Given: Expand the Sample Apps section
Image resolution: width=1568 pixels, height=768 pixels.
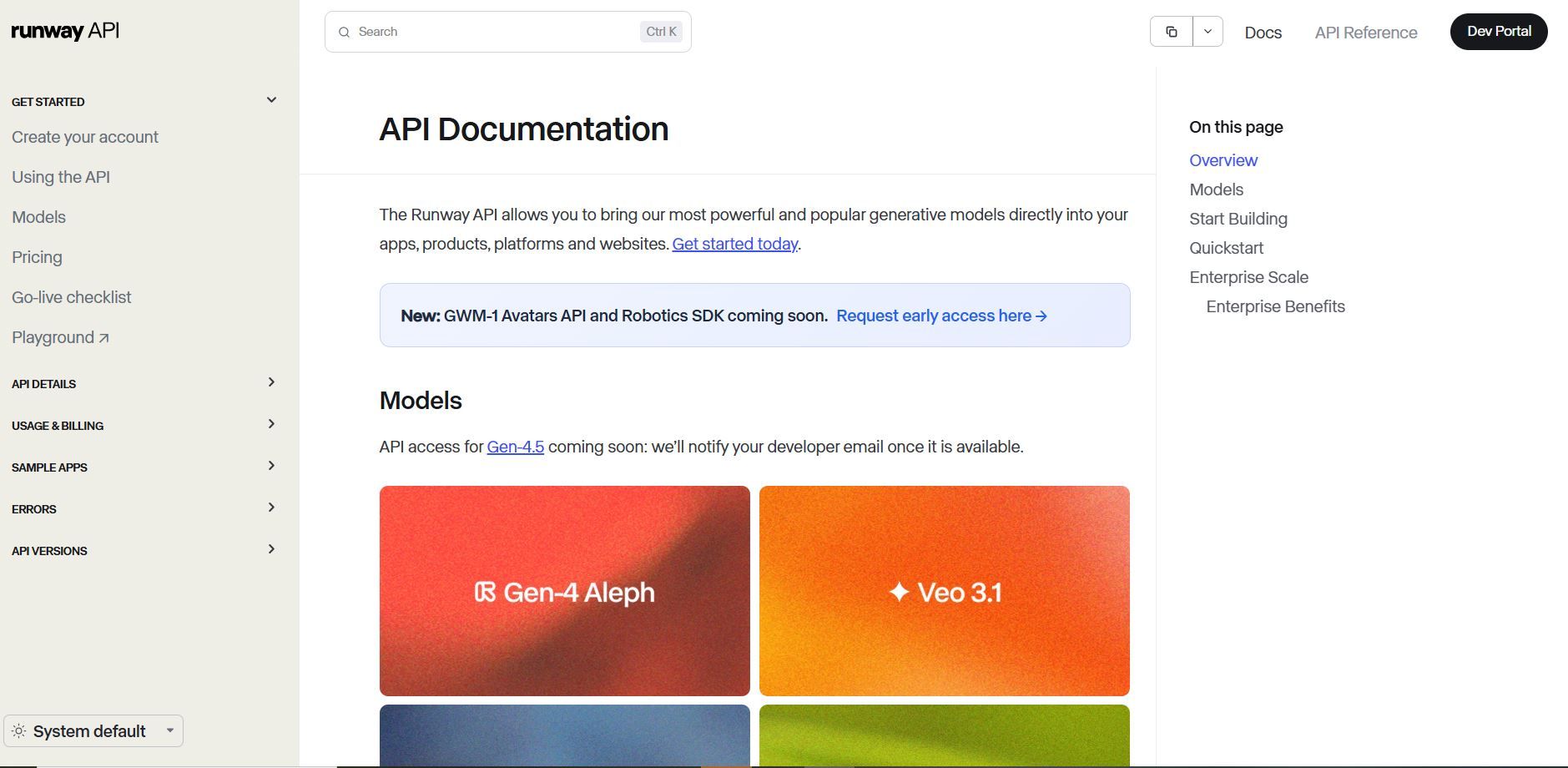Looking at the screenshot, I should pos(271,466).
